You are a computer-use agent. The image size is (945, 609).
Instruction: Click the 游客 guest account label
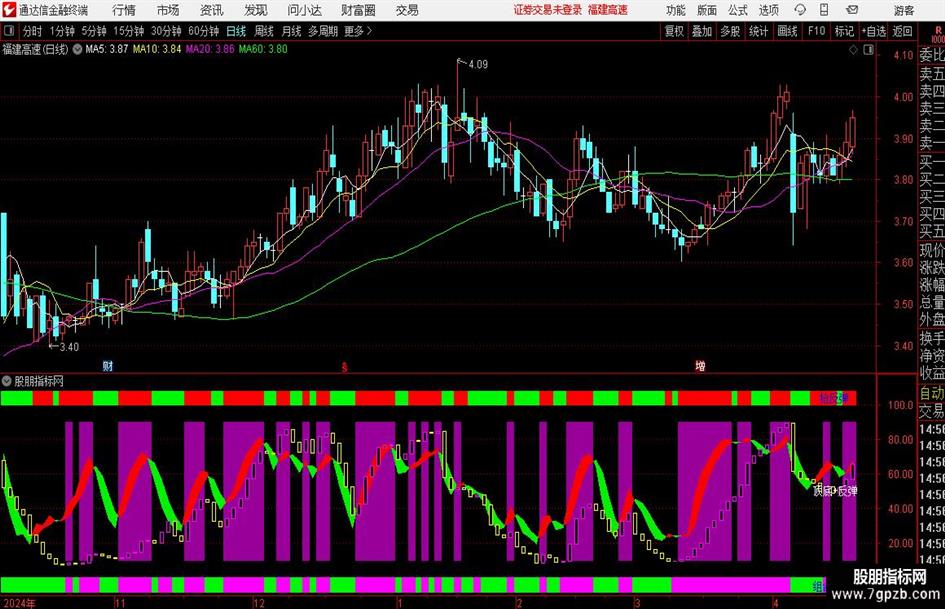coord(903,10)
